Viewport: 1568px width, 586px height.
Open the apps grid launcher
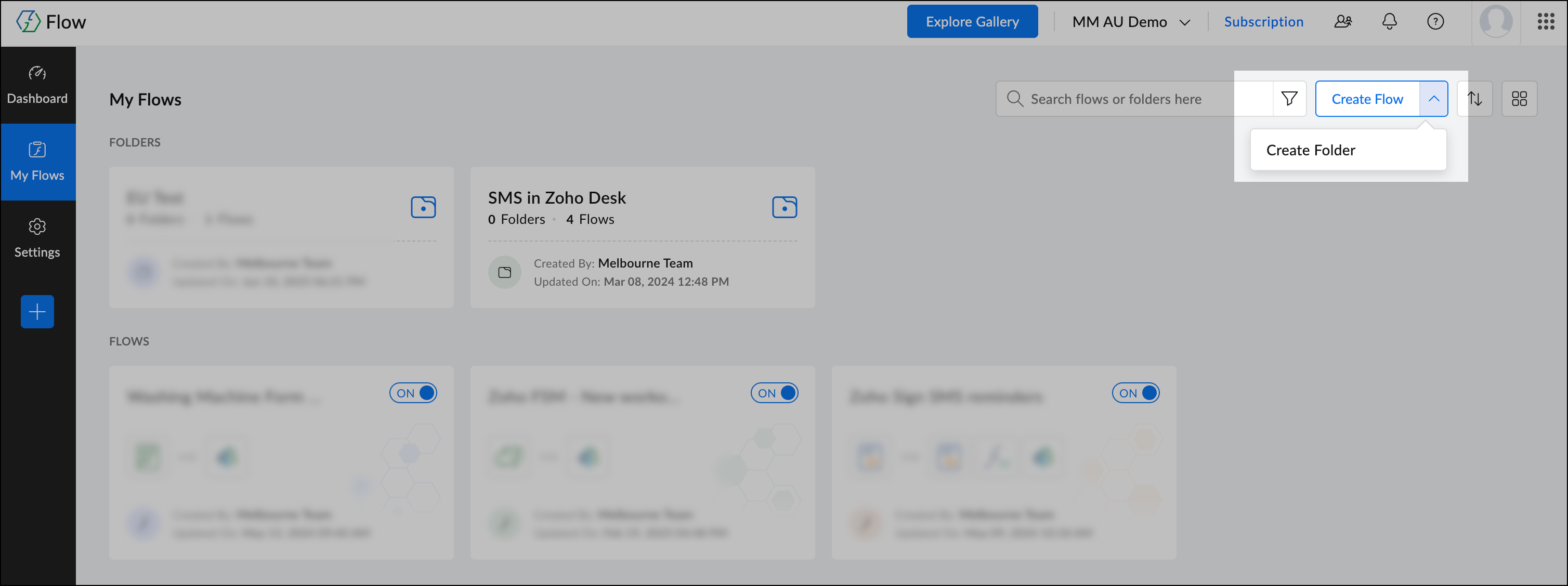[1546, 22]
